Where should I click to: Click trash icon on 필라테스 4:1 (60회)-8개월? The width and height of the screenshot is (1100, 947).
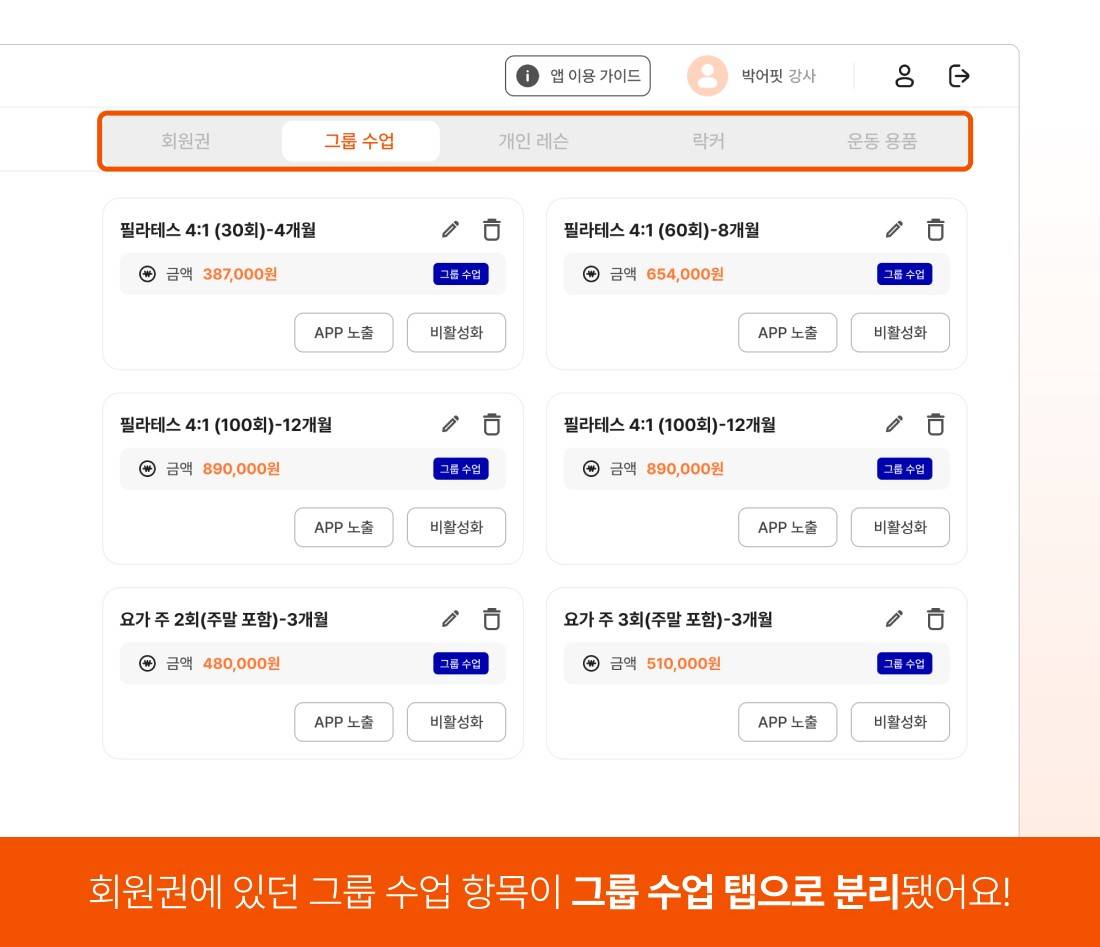(935, 230)
